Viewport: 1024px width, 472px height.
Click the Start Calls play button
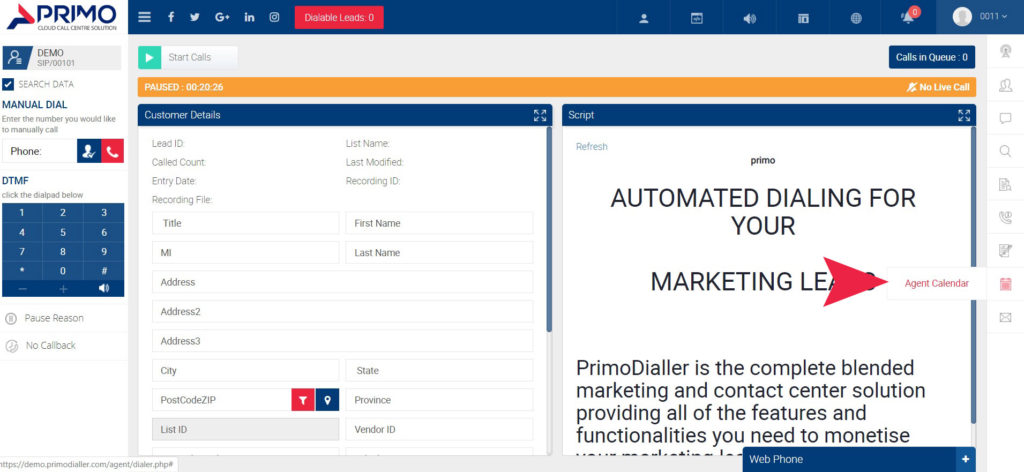point(149,57)
